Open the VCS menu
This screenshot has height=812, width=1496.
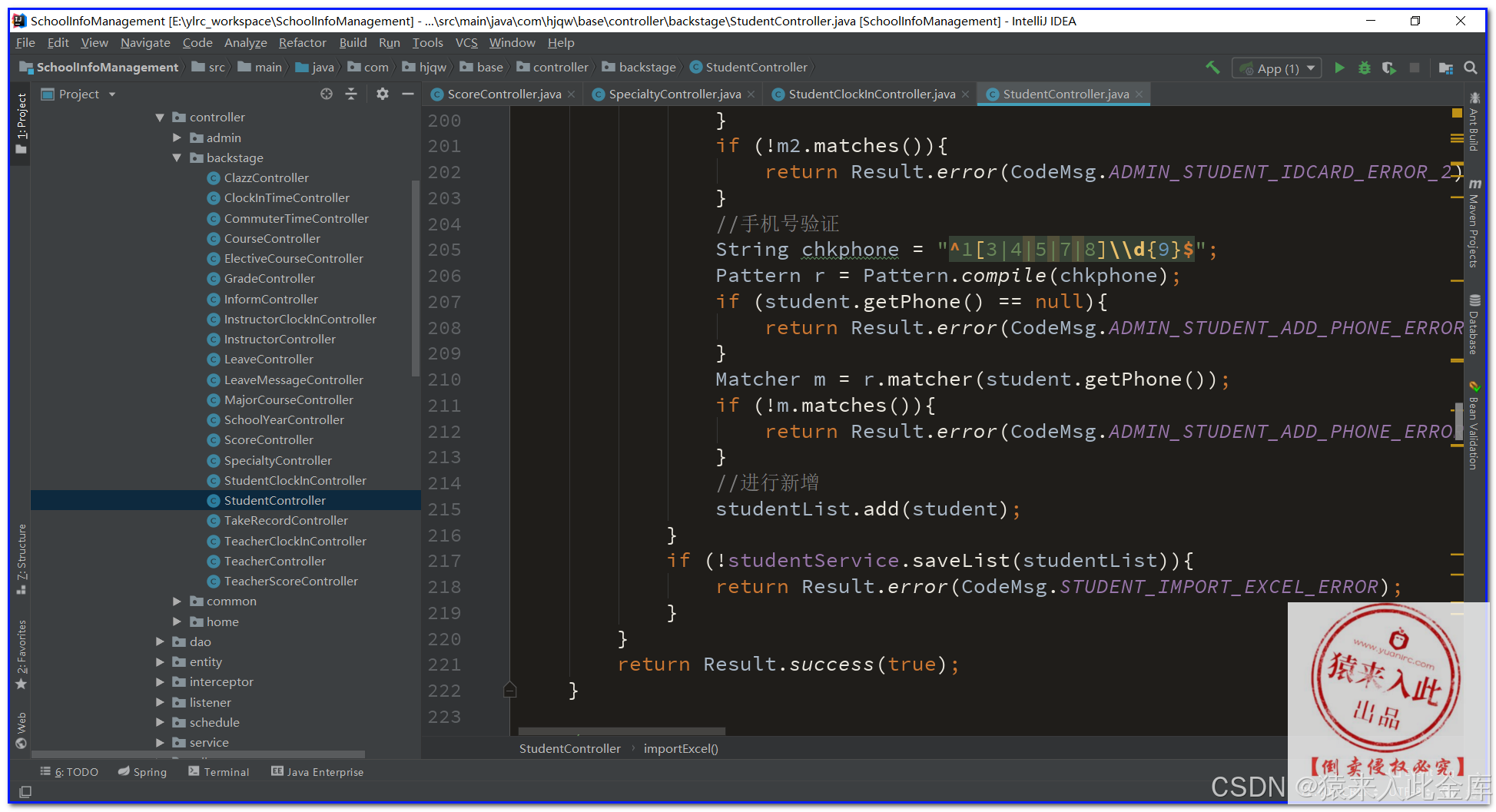click(x=466, y=43)
